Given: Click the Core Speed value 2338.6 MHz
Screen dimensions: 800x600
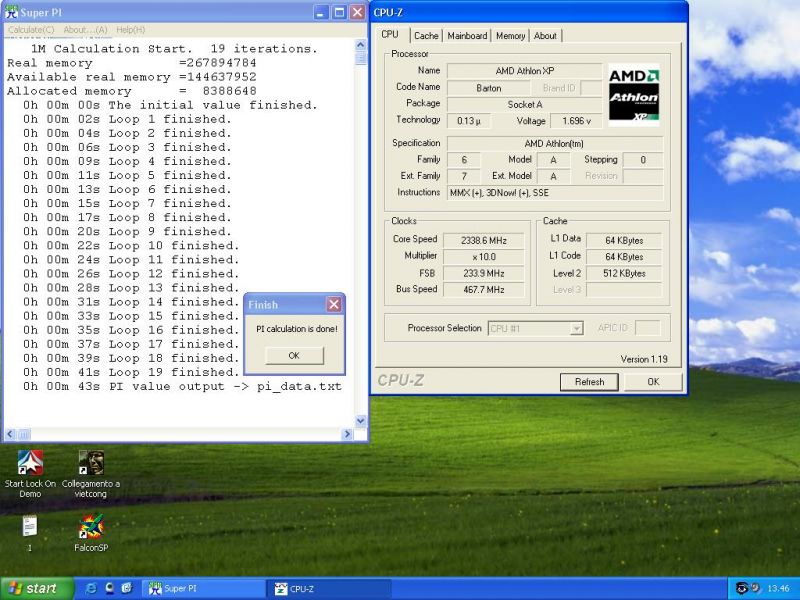Looking at the screenshot, I should [484, 240].
